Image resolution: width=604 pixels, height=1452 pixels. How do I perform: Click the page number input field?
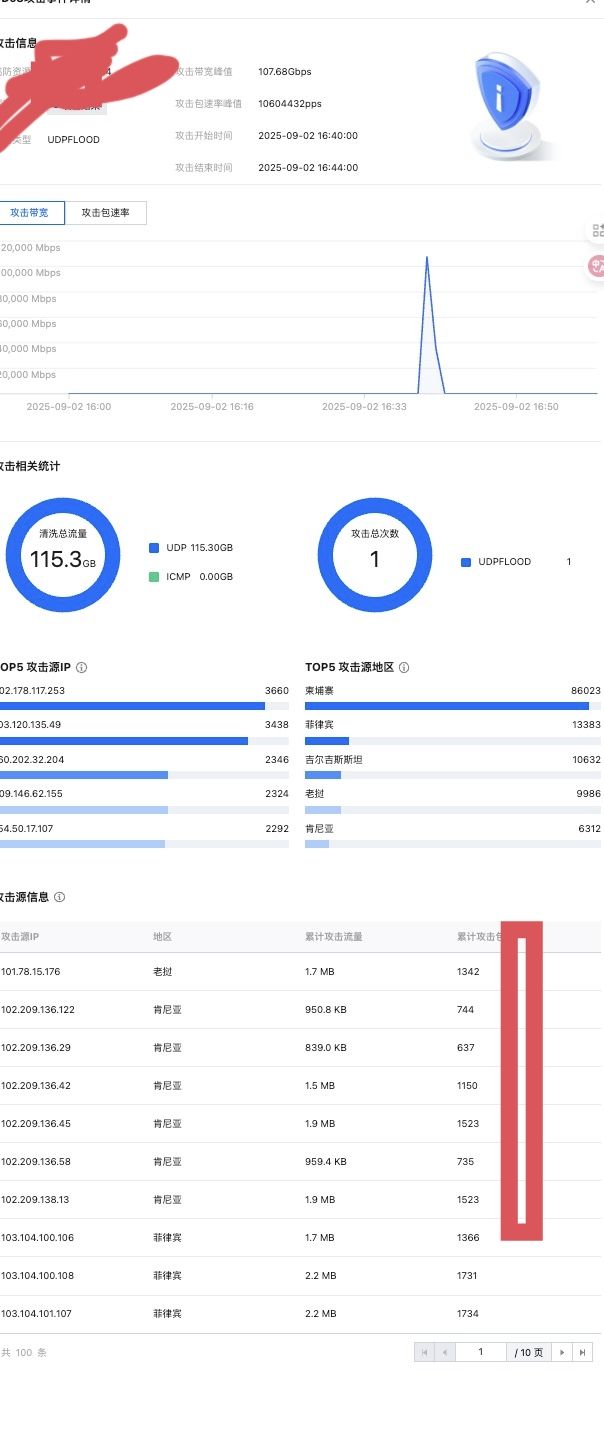coord(480,1352)
